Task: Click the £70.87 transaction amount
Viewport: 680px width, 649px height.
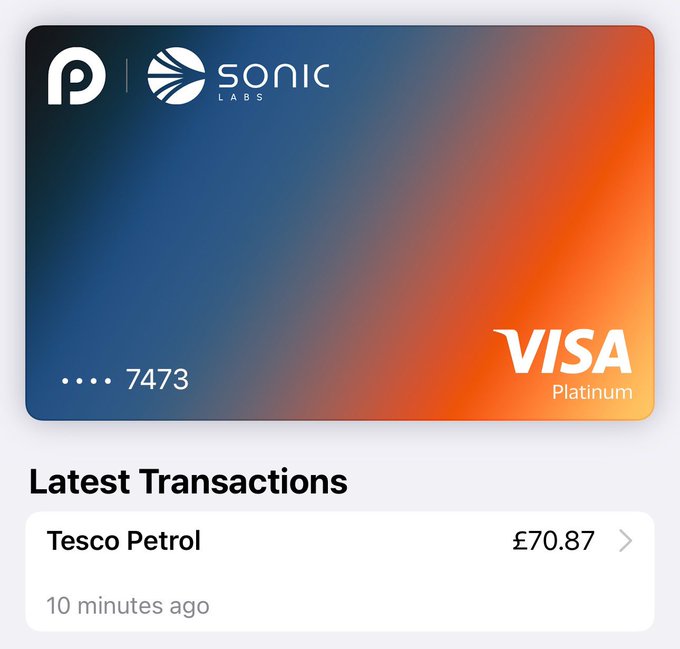Action: (x=553, y=542)
